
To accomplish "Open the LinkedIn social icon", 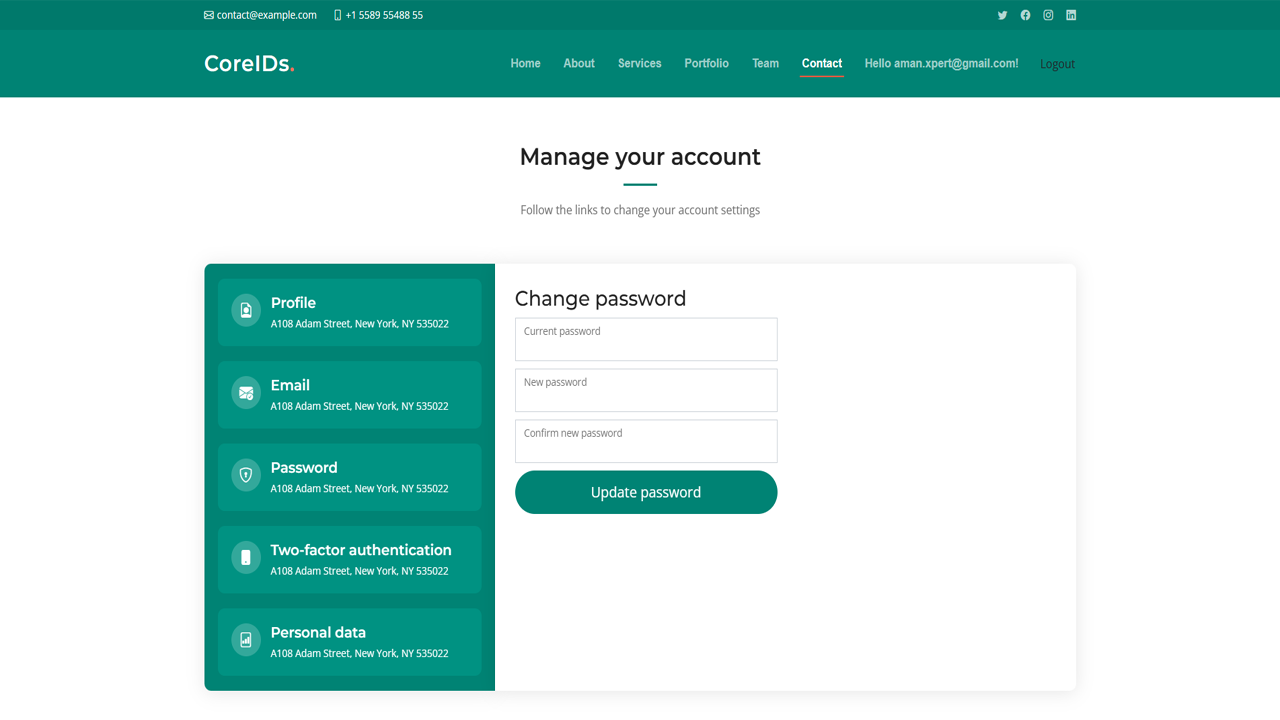I will coord(1071,15).
